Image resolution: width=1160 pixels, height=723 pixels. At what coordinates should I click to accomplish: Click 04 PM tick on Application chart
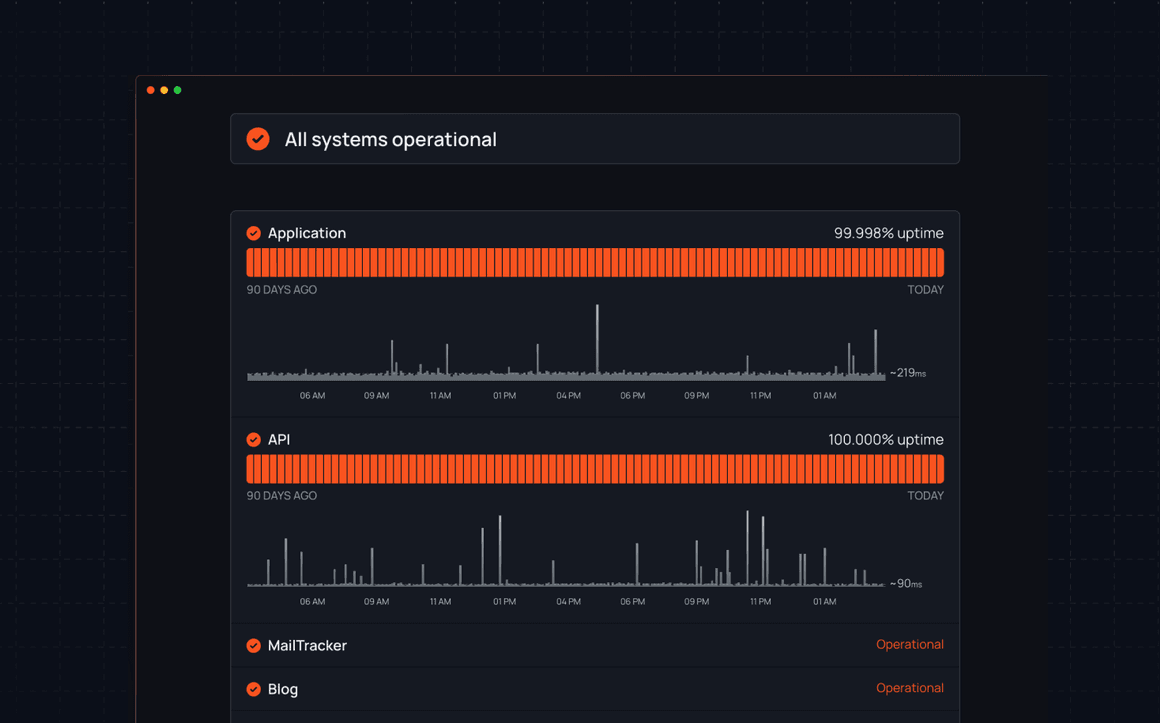568,396
